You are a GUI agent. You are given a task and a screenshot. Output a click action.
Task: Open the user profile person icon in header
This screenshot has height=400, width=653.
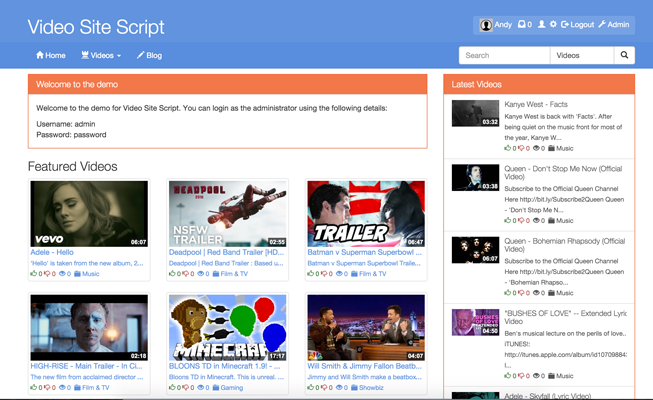(x=541, y=24)
